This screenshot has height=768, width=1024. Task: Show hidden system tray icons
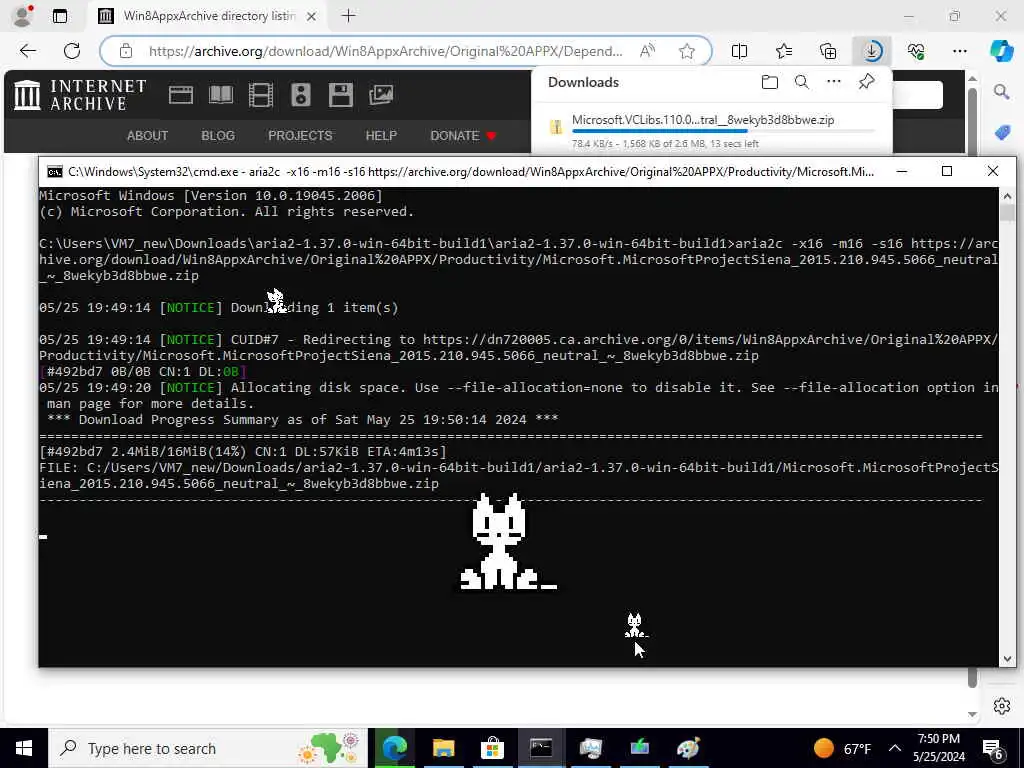coord(895,748)
